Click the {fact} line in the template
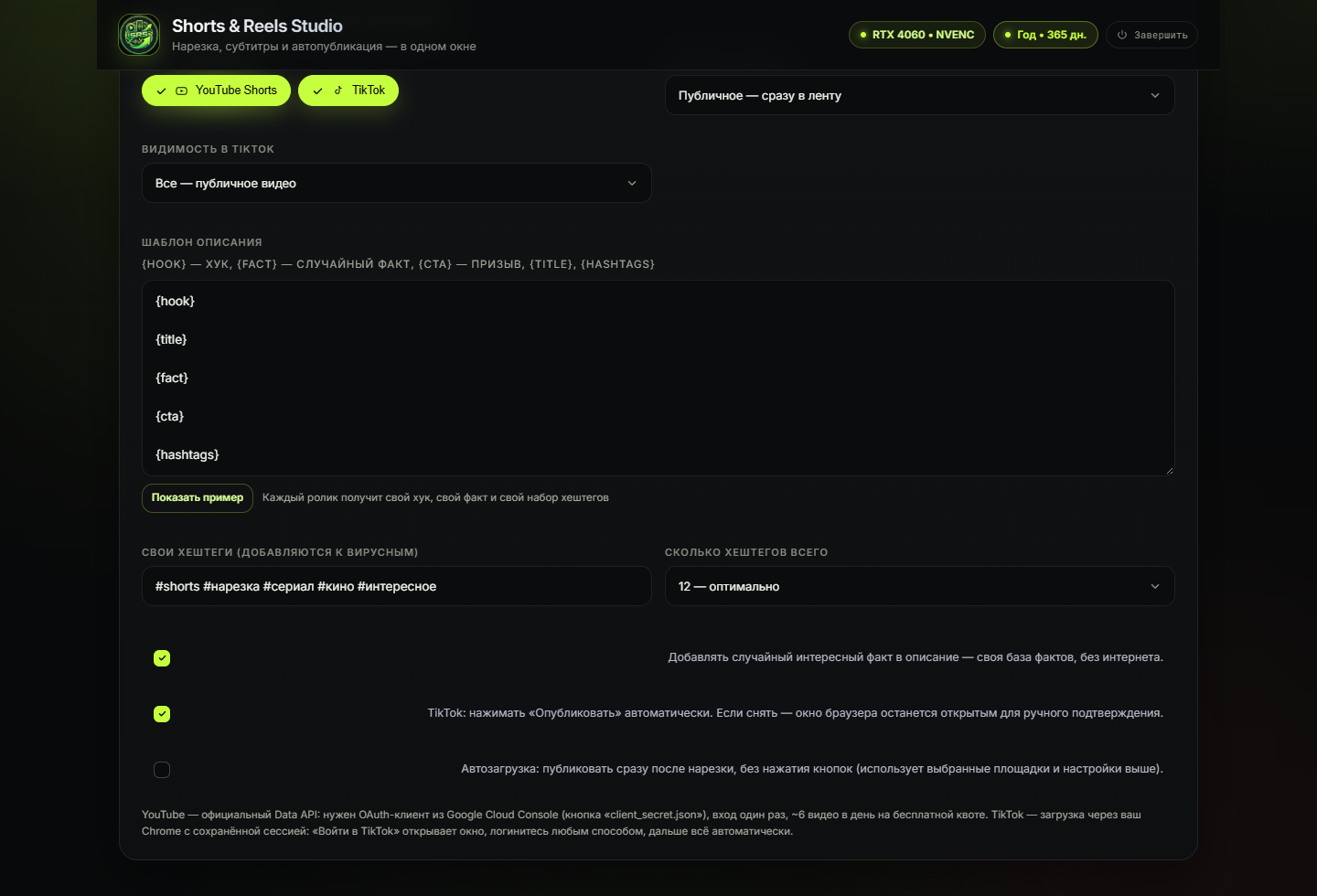 tap(172, 378)
